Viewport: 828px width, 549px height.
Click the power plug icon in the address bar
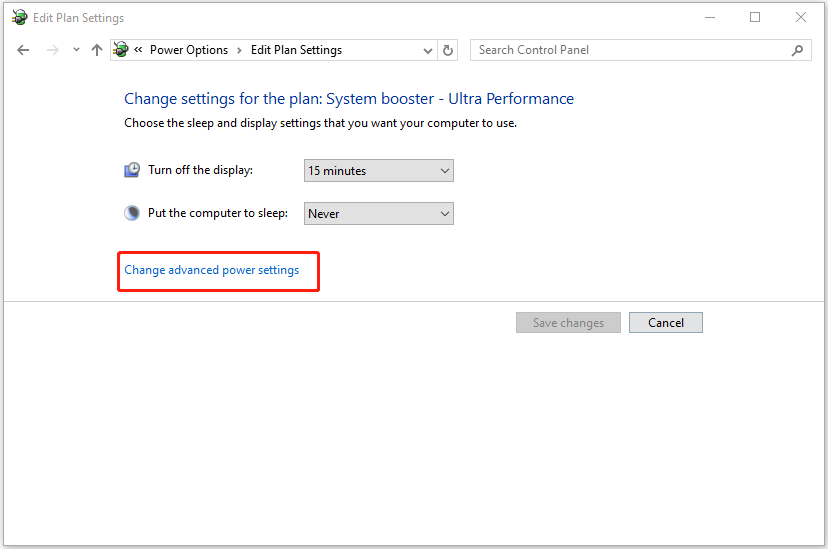[121, 50]
